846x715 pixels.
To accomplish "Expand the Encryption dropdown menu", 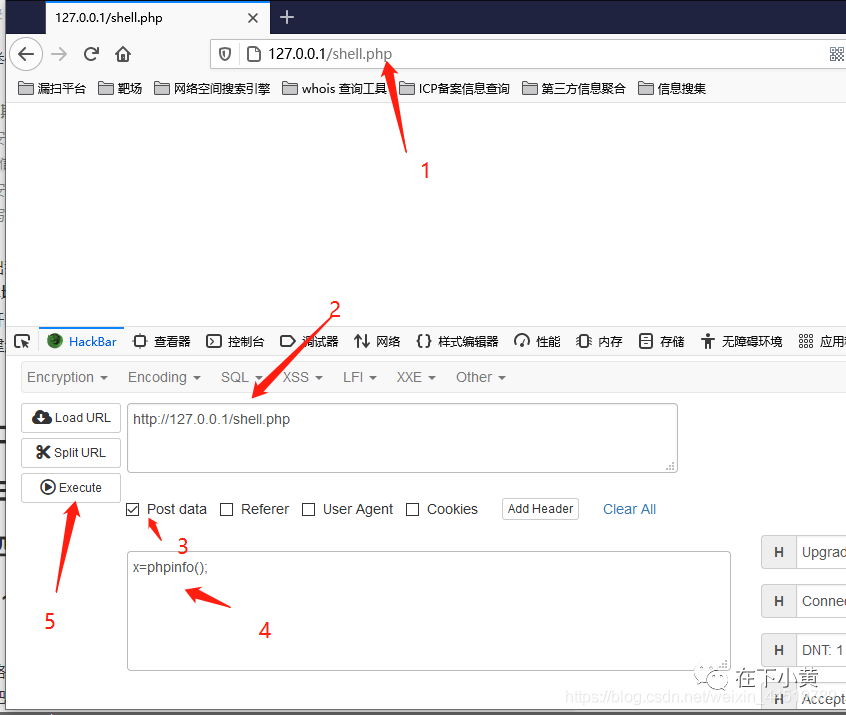I will pos(67,377).
